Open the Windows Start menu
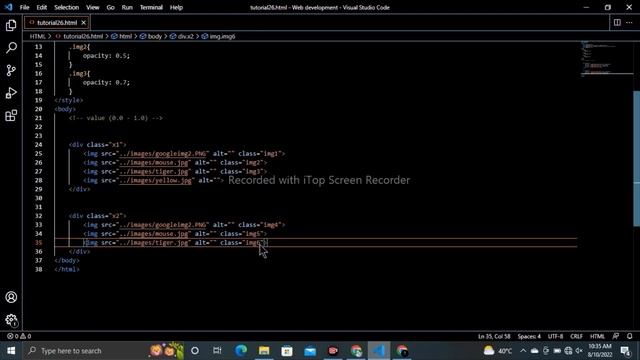The width and height of the screenshot is (640, 360). coord(11,351)
